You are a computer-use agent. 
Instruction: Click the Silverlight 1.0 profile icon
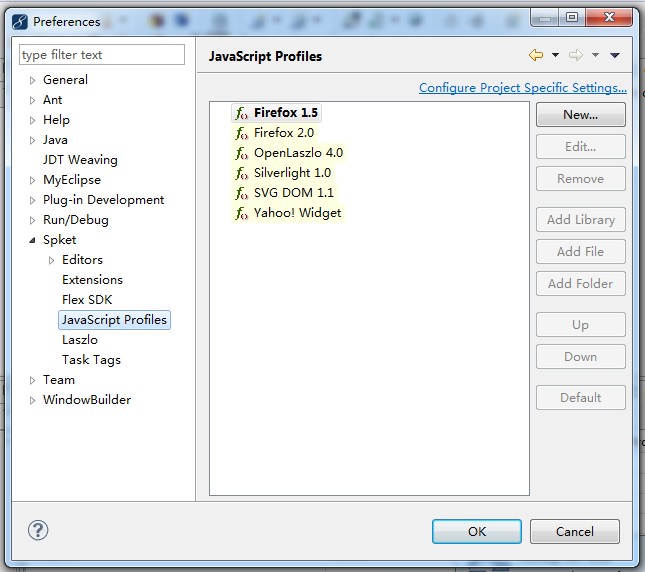[x=241, y=173]
